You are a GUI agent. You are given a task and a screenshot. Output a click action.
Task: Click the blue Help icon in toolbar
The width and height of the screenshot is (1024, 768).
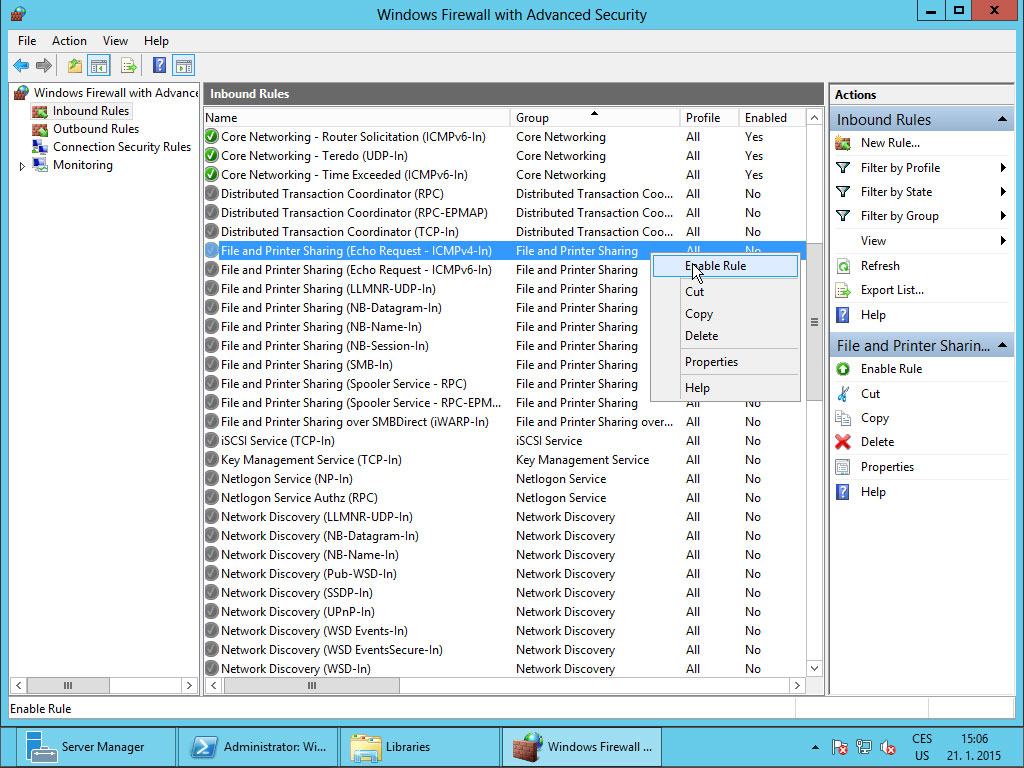point(159,66)
